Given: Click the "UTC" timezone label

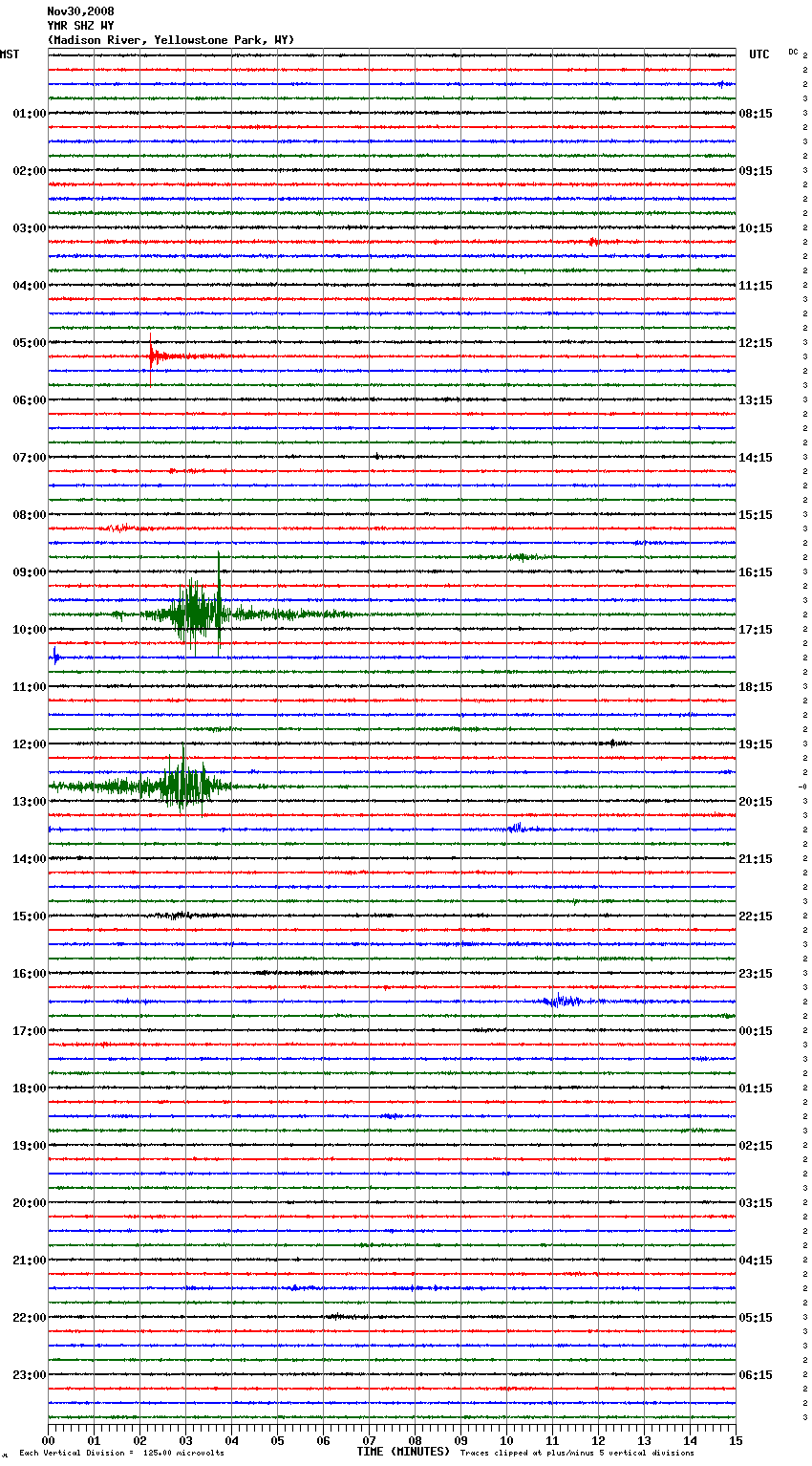Looking at the screenshot, I should coord(759,54).
